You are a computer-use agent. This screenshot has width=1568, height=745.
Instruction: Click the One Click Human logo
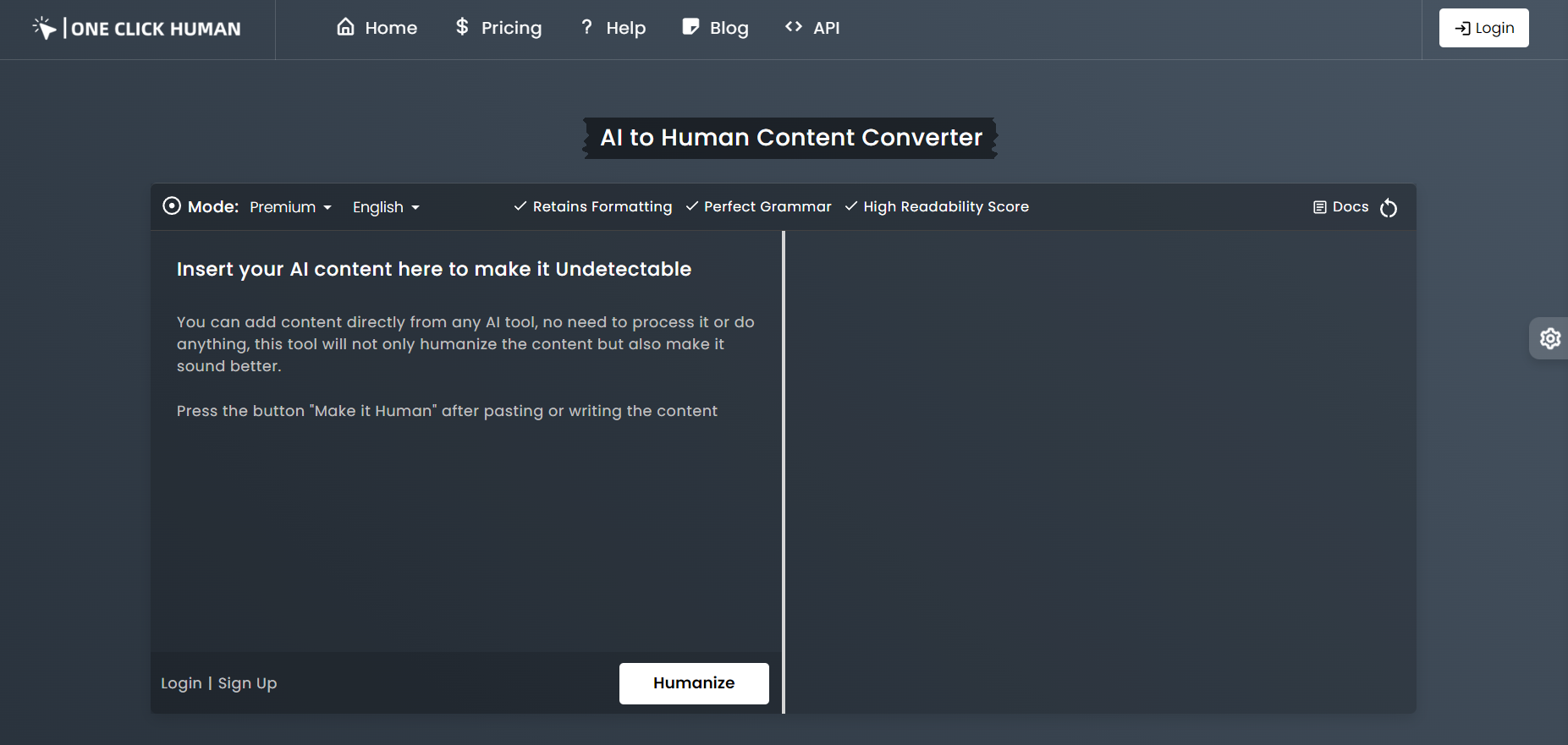pyautogui.click(x=136, y=29)
